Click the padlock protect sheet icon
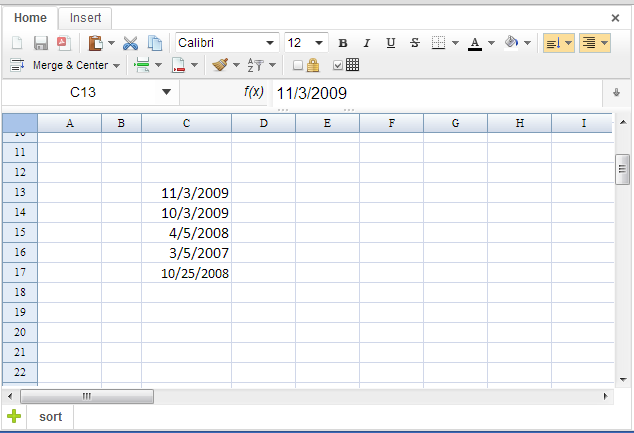The width and height of the screenshot is (634, 433). pyautogui.click(x=313, y=65)
